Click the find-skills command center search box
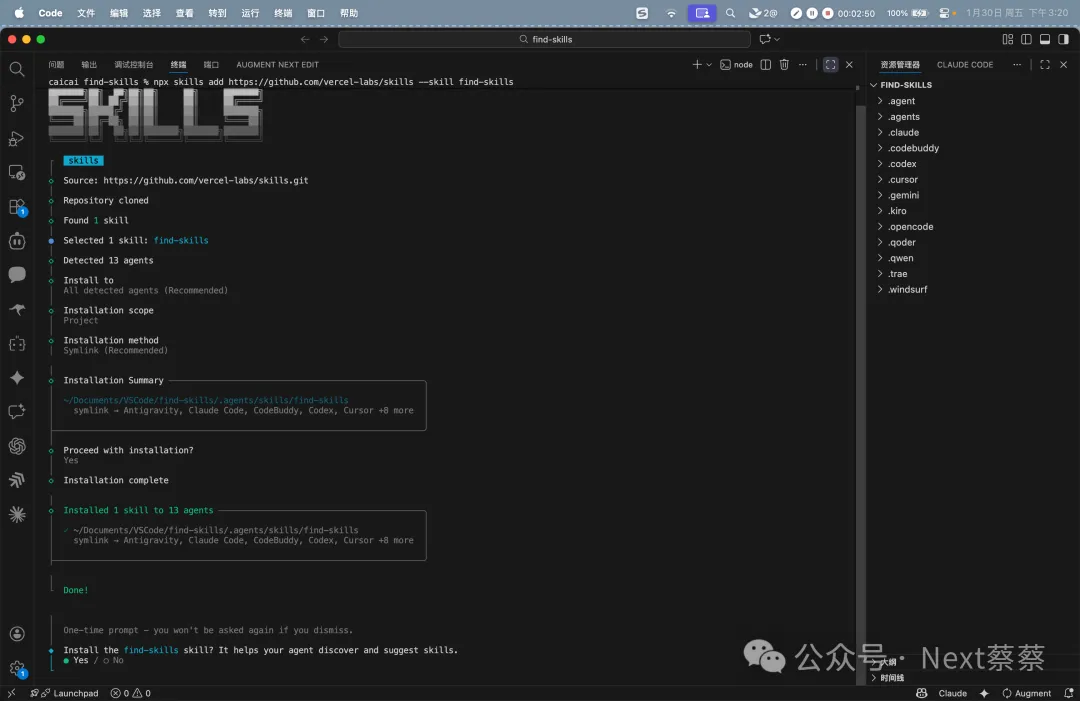Screen dimensions: 1080x701 click(x=545, y=40)
